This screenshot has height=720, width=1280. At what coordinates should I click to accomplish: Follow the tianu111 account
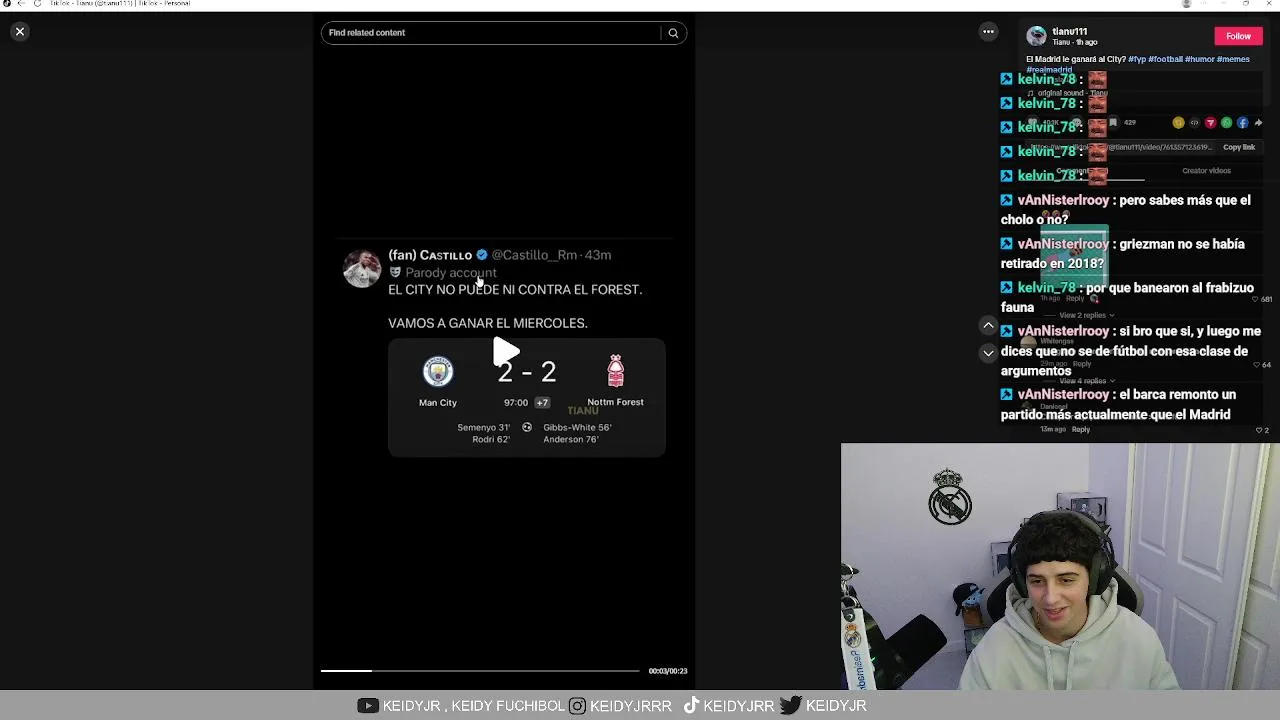1238,36
